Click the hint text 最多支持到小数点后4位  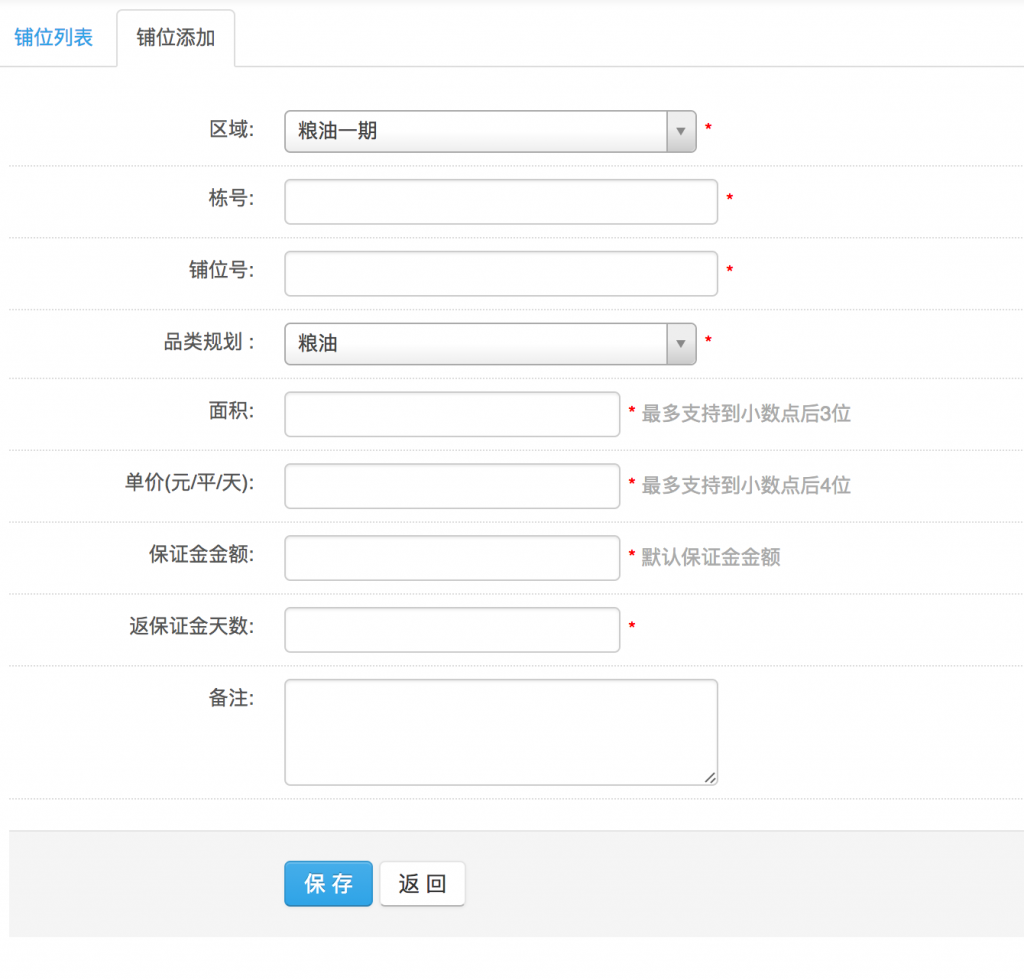pos(746,486)
